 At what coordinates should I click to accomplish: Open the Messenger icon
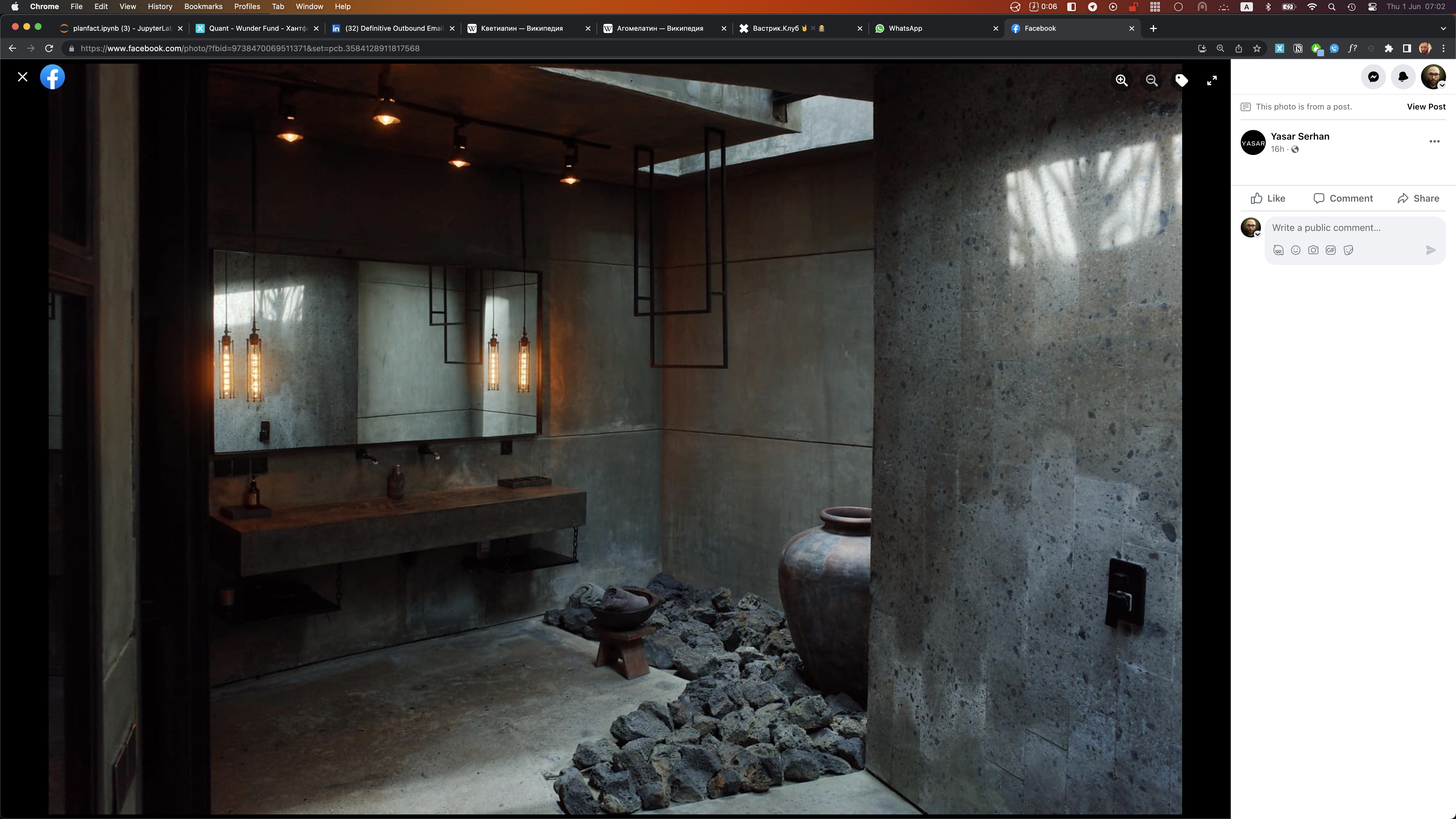tap(1373, 77)
